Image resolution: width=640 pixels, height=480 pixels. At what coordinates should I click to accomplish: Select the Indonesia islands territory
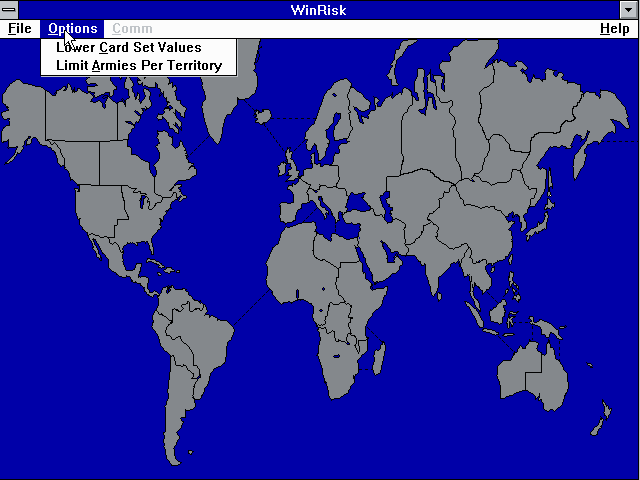(x=500, y=315)
